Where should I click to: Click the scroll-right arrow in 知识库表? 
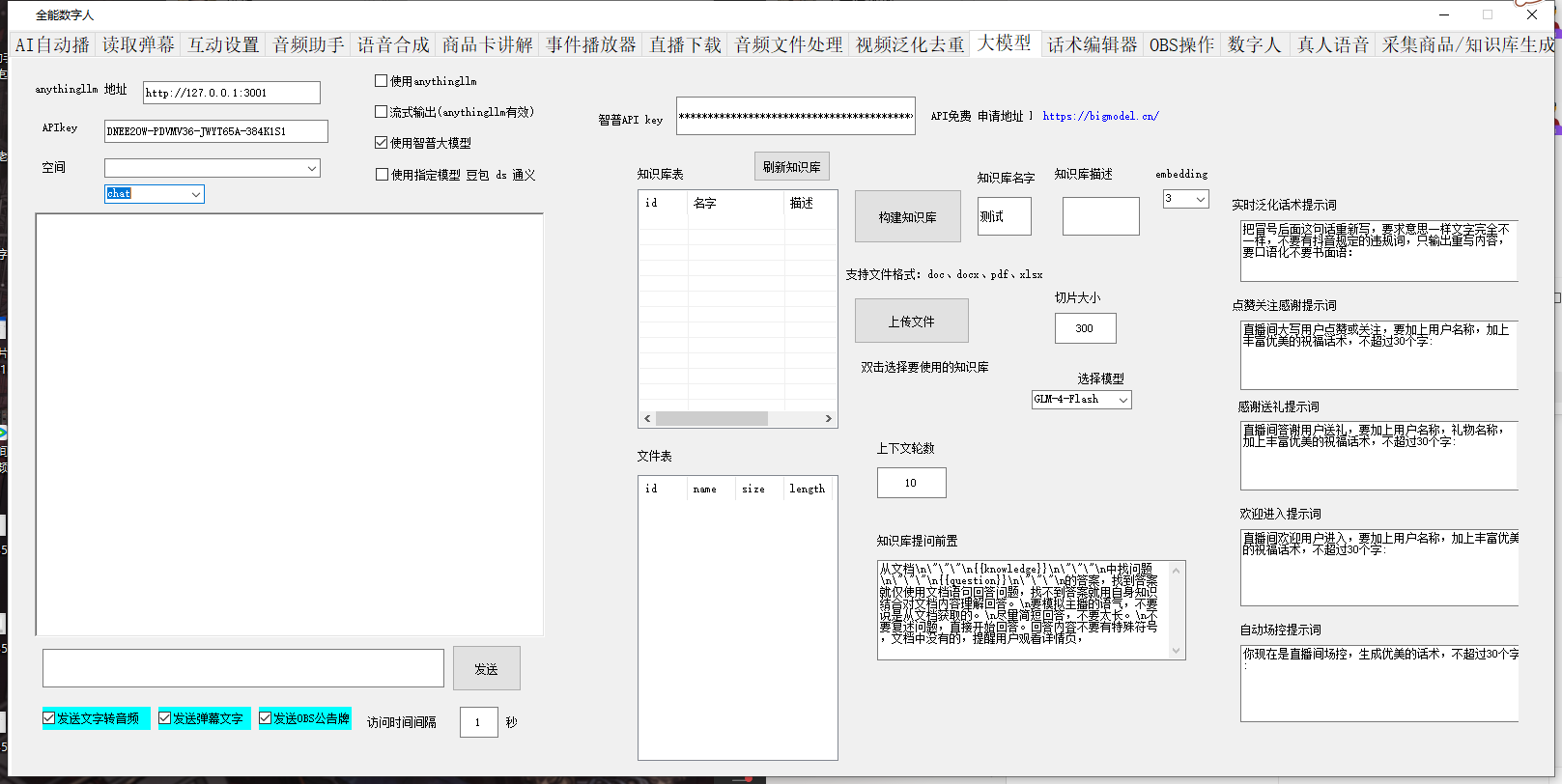pyautogui.click(x=828, y=419)
